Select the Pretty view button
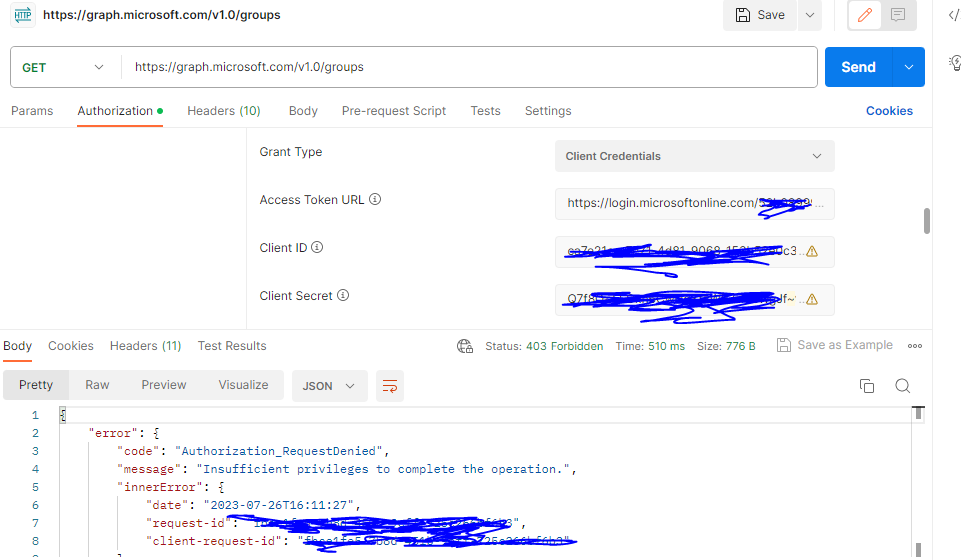 pyautogui.click(x=36, y=385)
